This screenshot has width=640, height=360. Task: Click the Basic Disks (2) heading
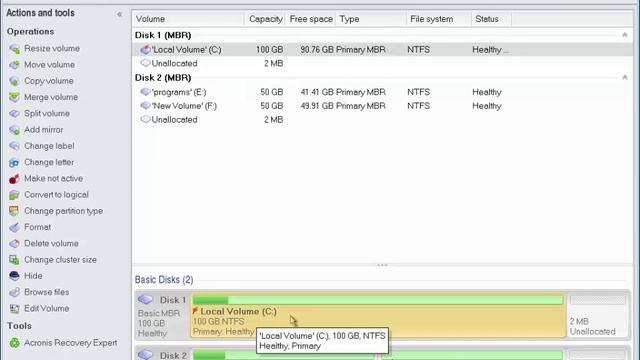pyautogui.click(x=164, y=280)
